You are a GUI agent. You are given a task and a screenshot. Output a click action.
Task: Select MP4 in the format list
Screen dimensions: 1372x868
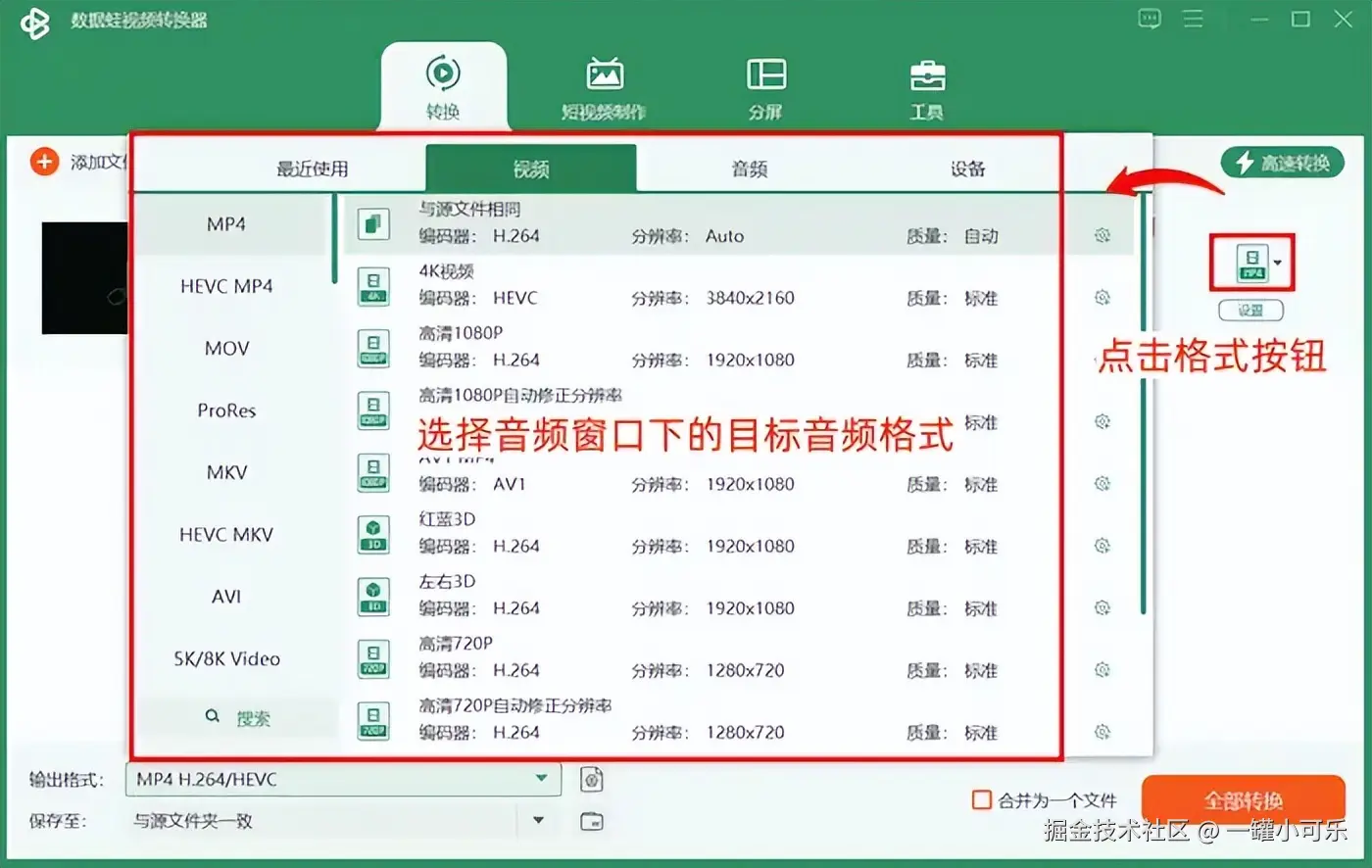click(226, 224)
